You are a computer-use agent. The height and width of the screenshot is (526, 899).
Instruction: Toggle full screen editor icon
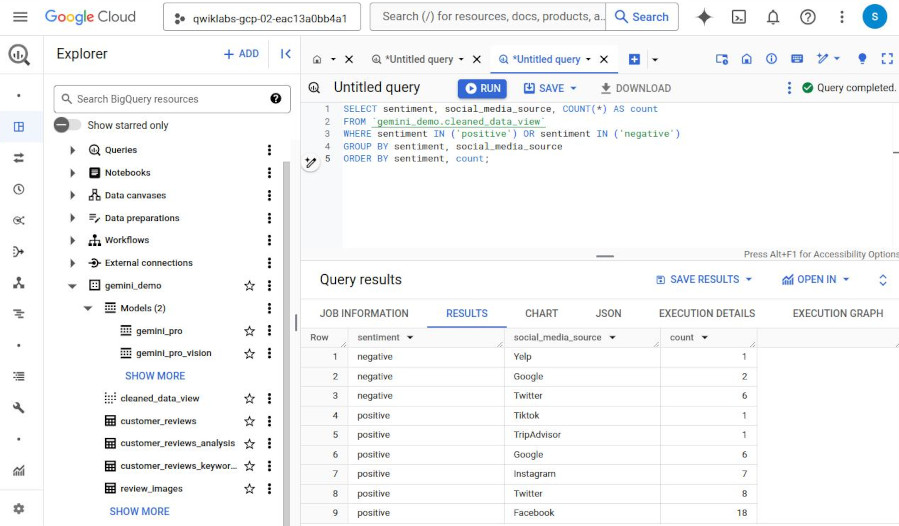887,59
